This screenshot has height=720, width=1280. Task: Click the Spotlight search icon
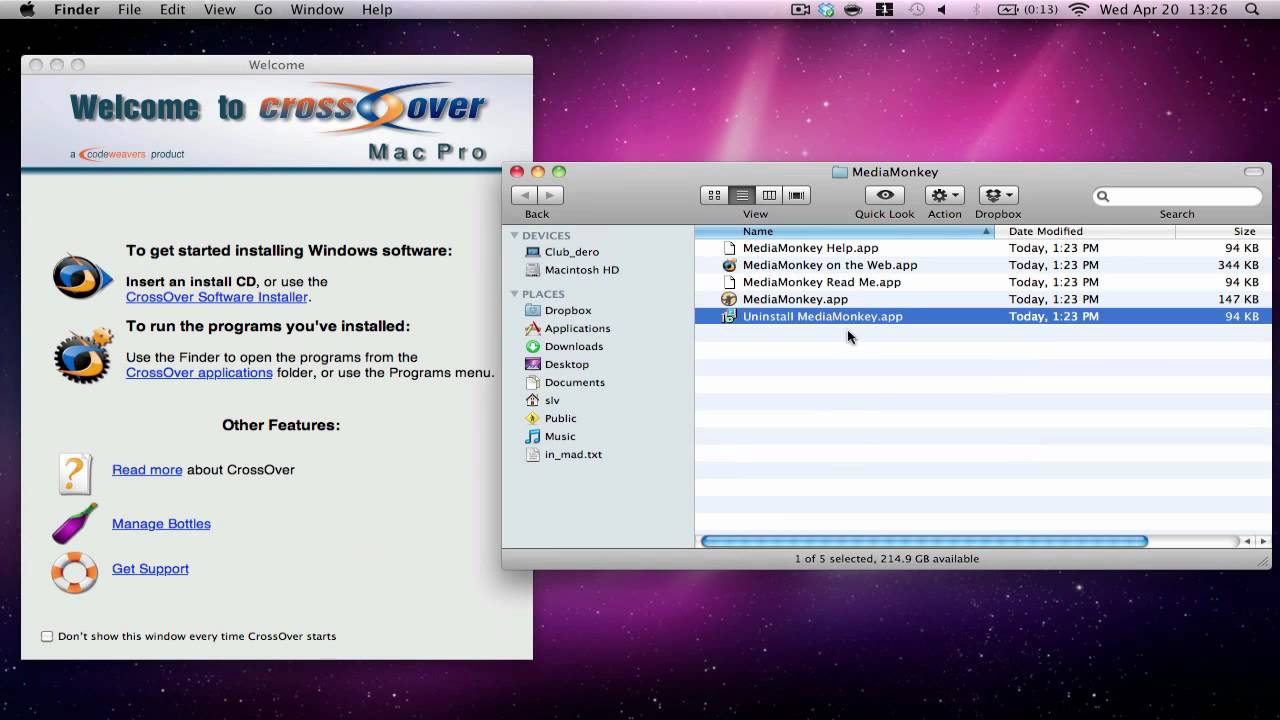(1252, 9)
